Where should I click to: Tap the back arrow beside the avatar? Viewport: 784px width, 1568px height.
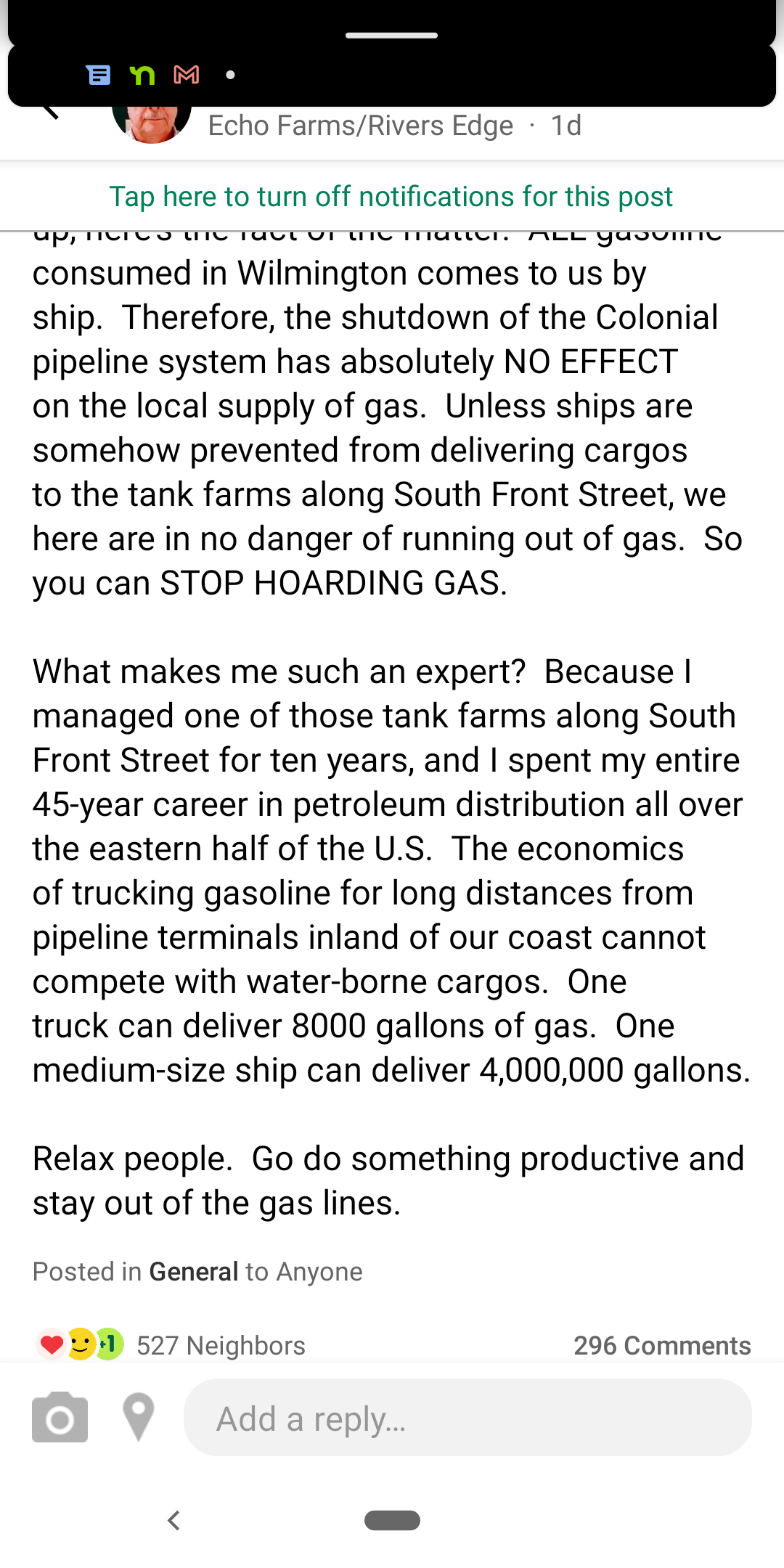tap(49, 110)
